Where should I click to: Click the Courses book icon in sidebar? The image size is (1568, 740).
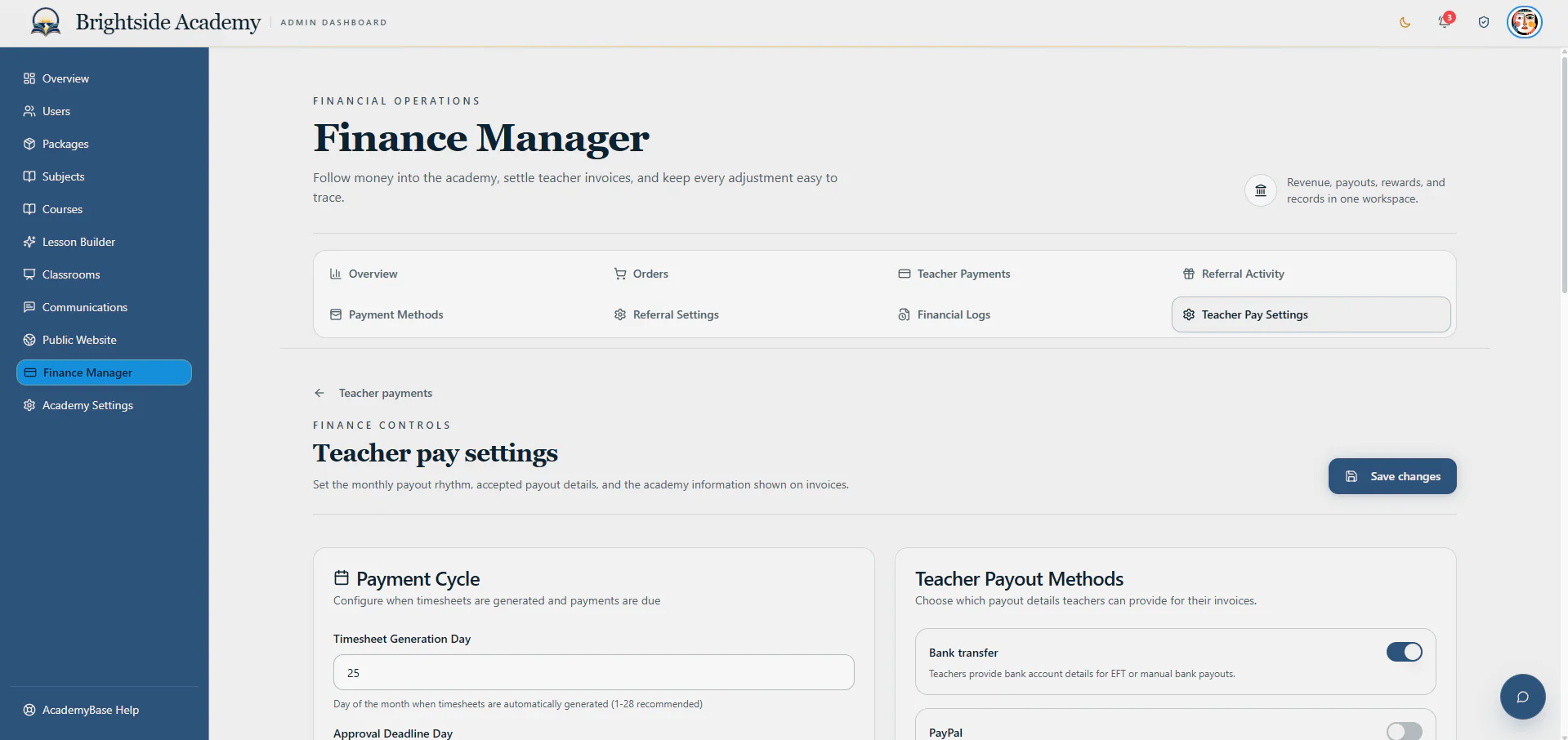point(29,209)
